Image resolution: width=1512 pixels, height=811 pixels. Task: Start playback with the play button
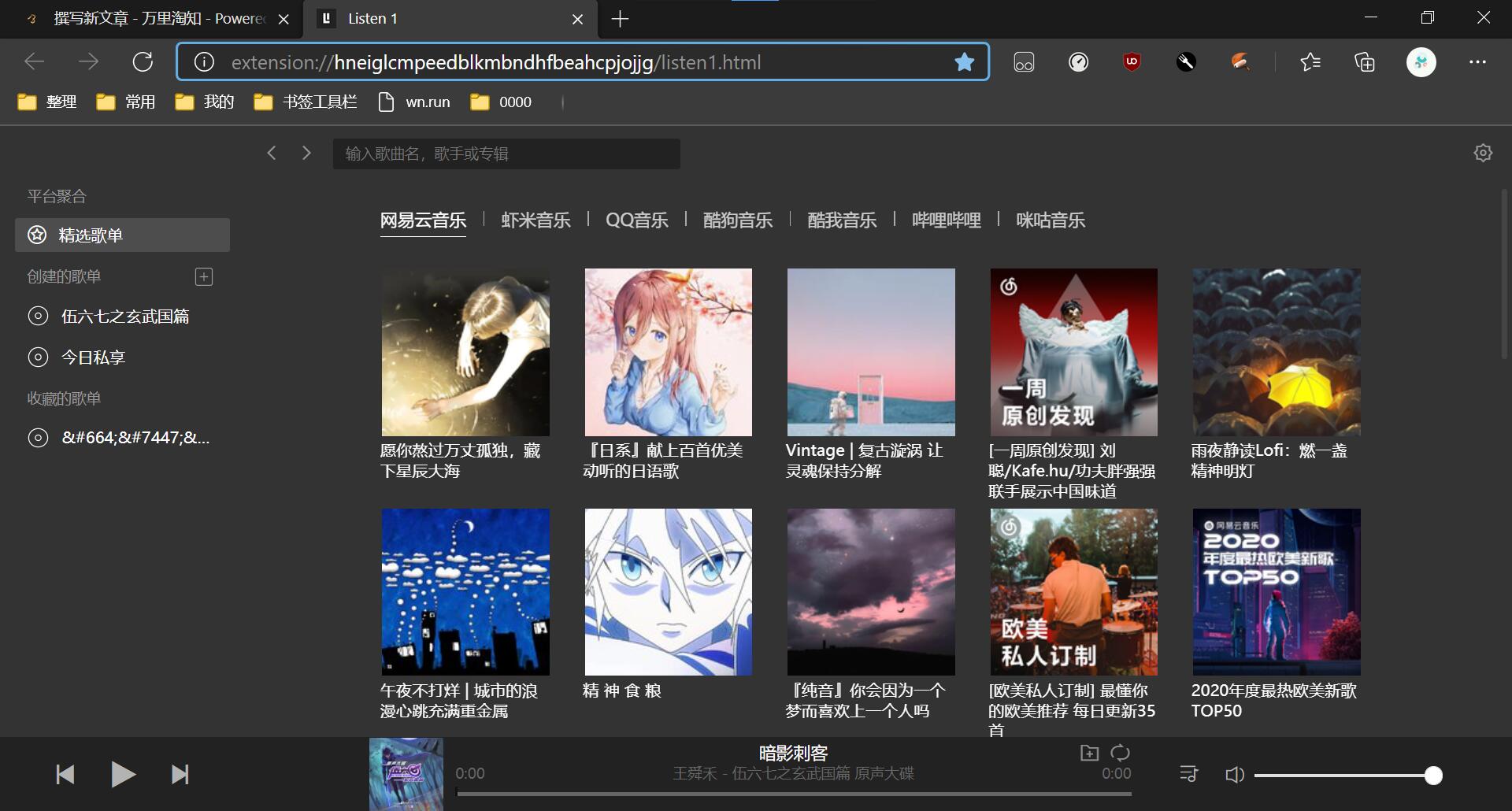click(x=123, y=775)
